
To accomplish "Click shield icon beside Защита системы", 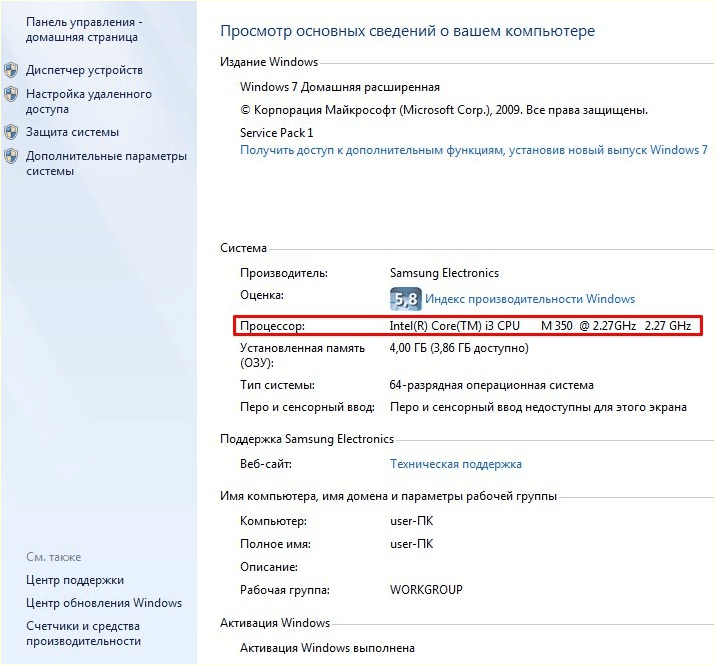I will click(11, 132).
